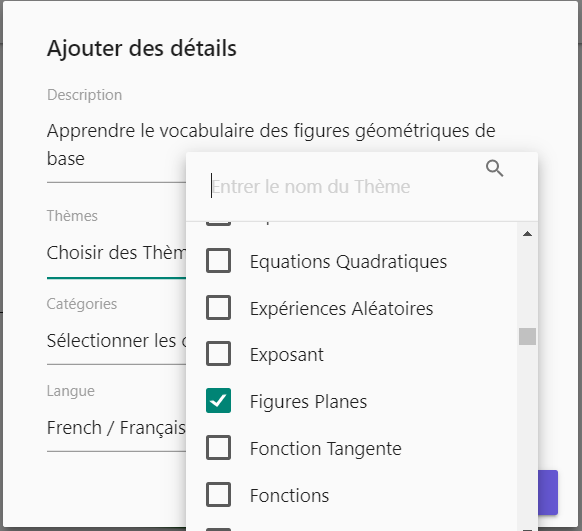
Task: Click the description text field
Action: 271,145
